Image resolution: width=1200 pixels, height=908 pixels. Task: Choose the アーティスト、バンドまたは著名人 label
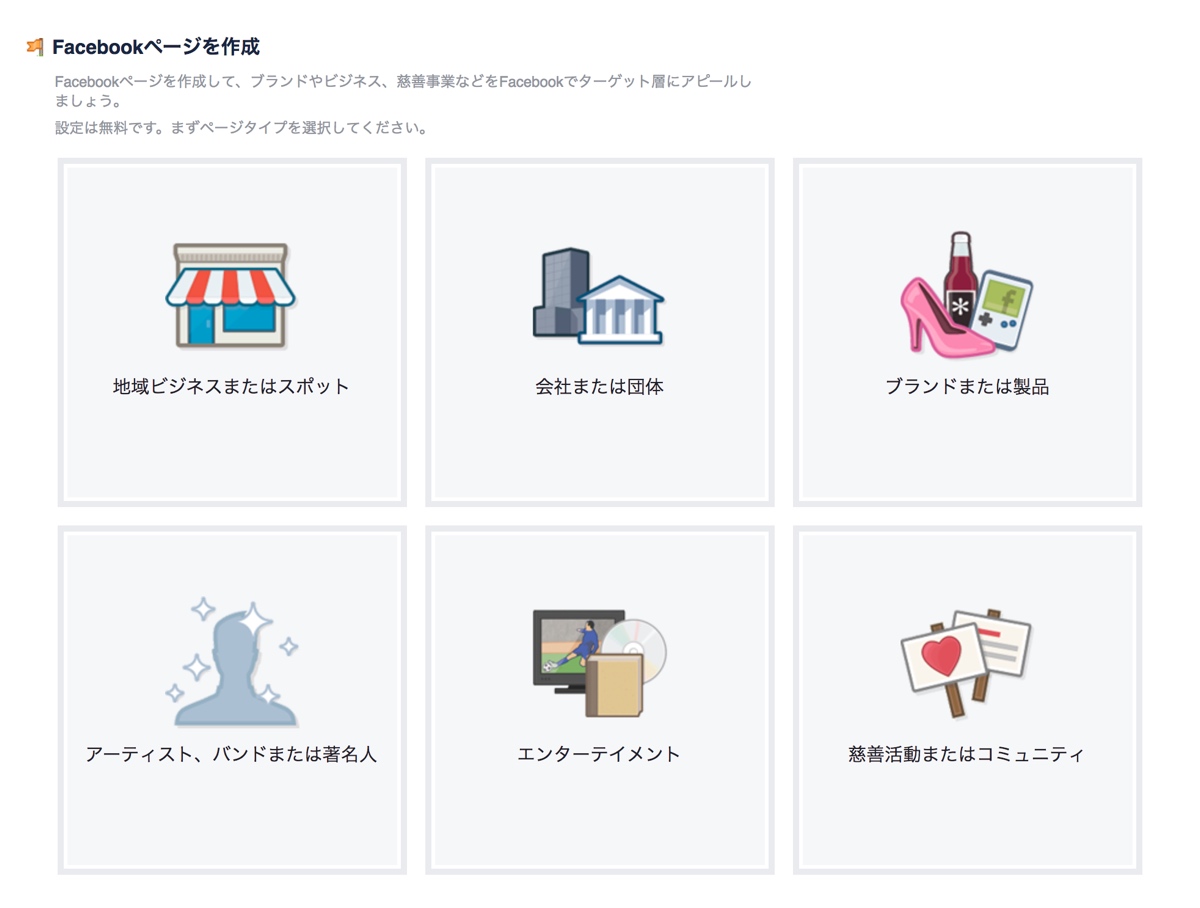click(231, 755)
